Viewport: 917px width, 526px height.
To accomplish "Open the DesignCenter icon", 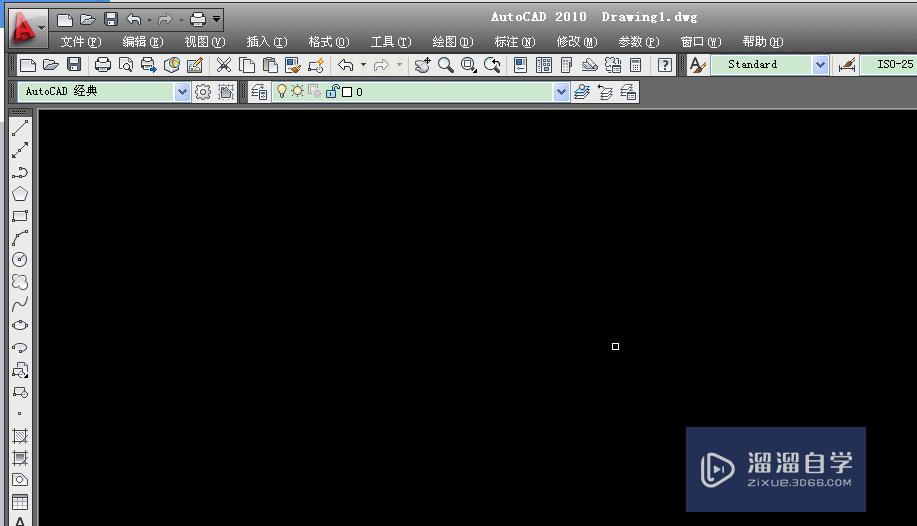I will pyautogui.click(x=543, y=65).
